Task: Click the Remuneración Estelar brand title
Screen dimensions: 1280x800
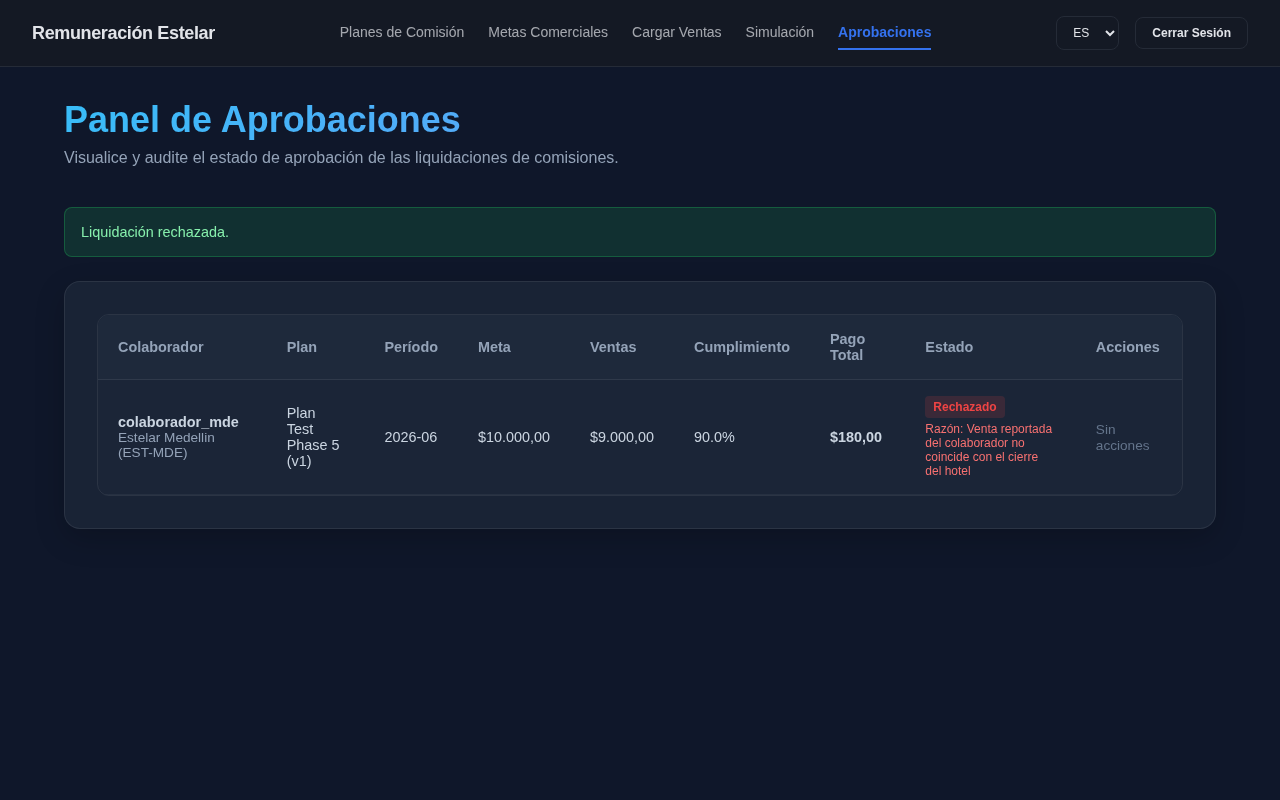Action: coord(123,33)
